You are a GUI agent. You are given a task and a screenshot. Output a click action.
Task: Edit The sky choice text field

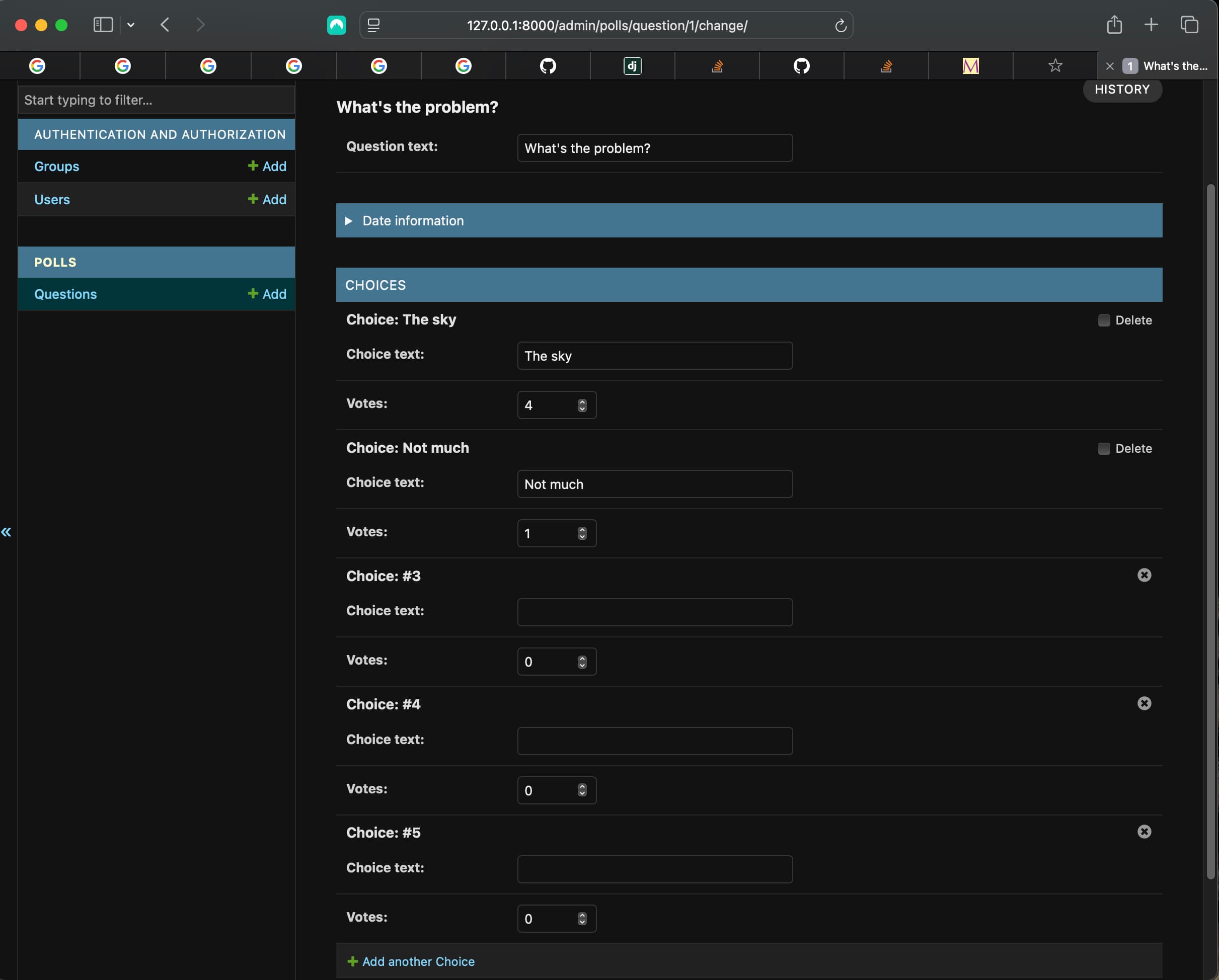655,356
